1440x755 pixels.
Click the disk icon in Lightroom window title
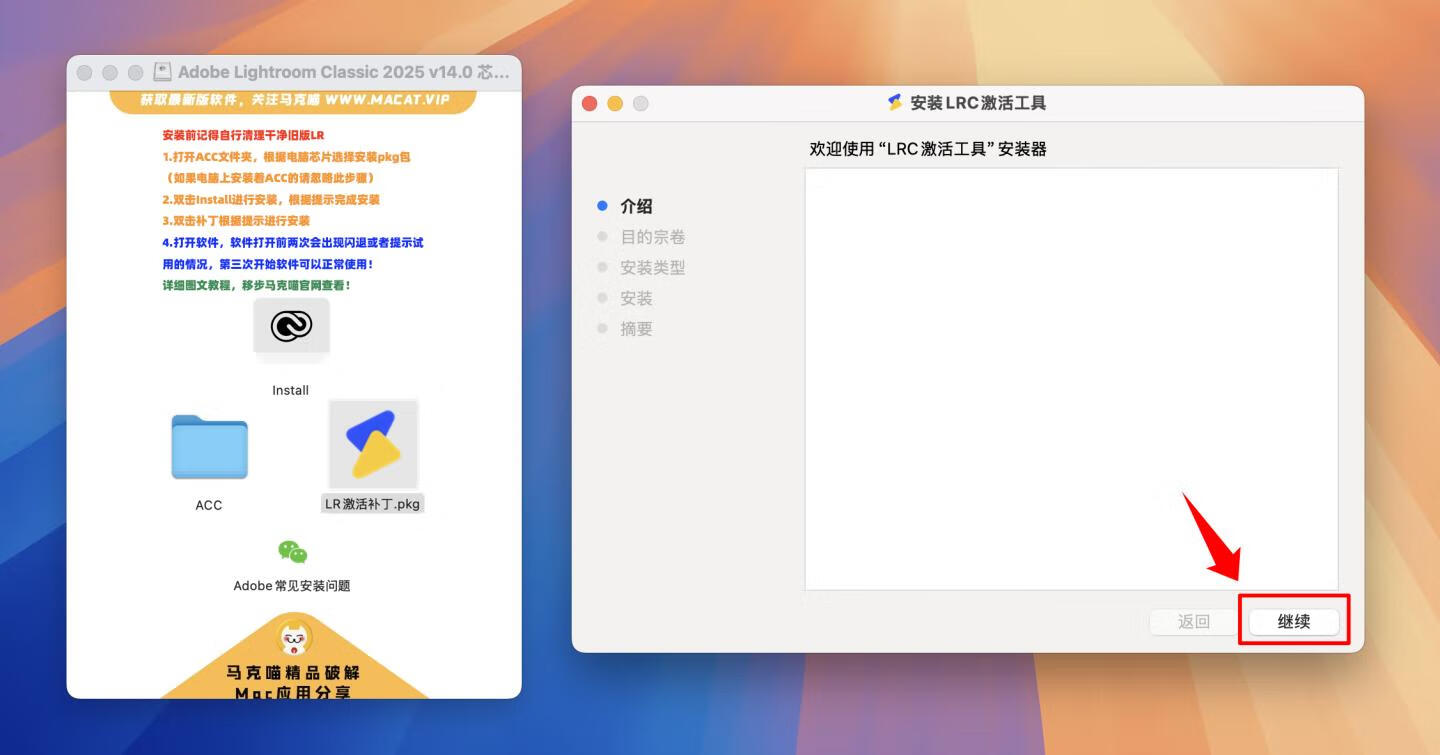pos(162,72)
